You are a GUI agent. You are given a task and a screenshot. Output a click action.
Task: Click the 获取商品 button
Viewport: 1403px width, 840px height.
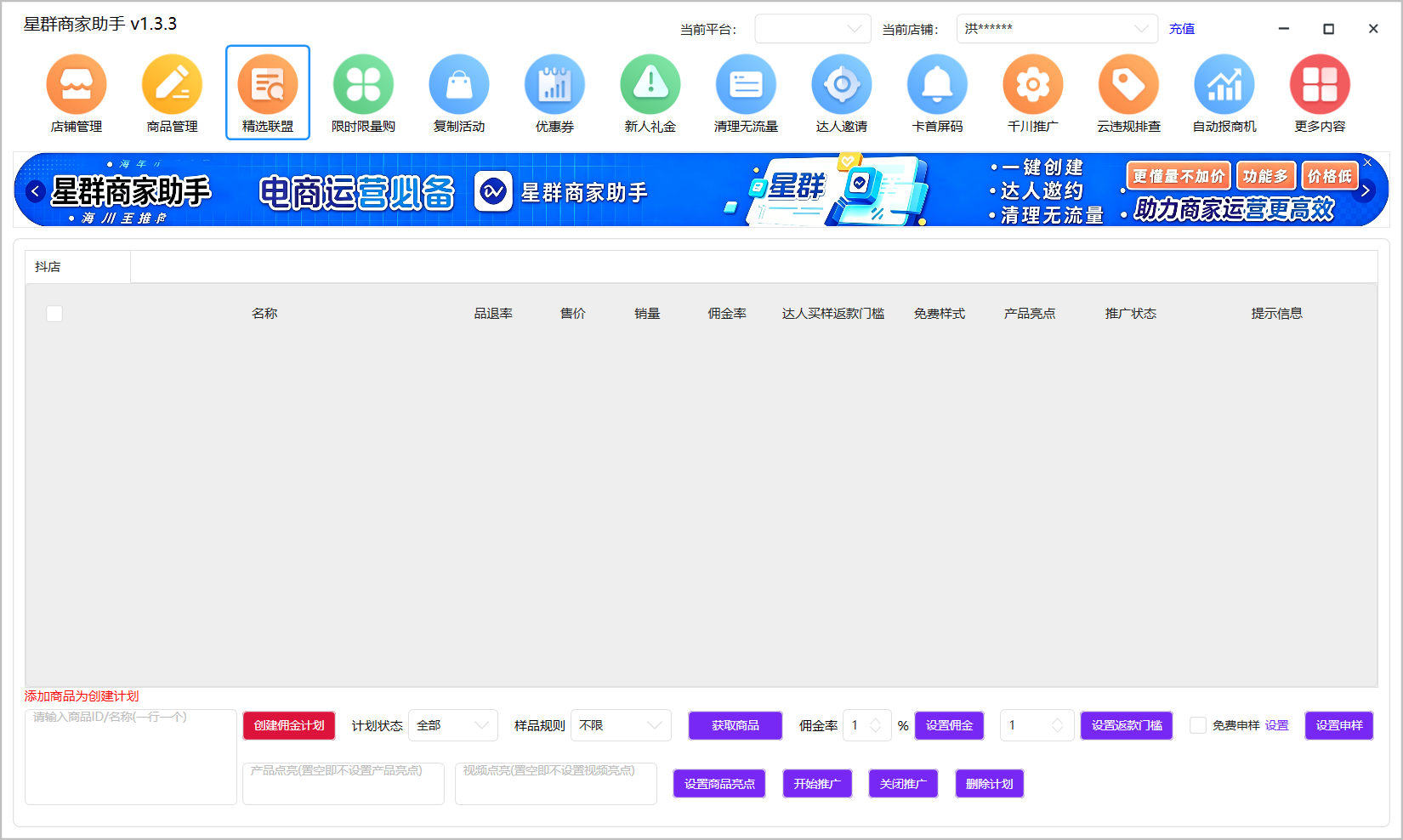[x=736, y=725]
